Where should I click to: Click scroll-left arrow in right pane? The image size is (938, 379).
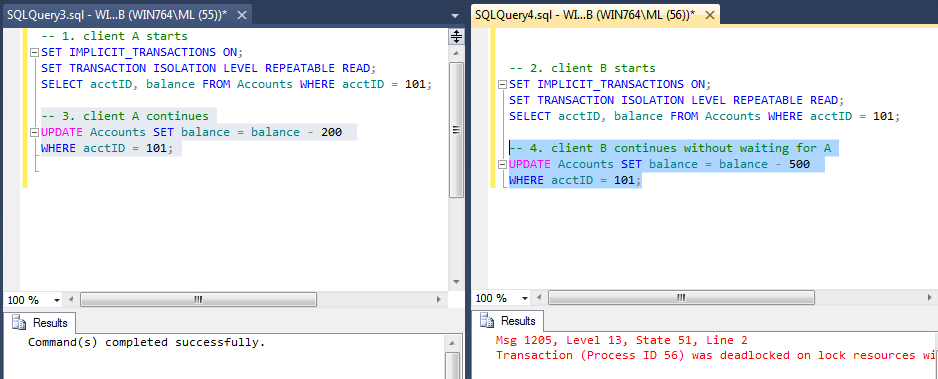click(539, 298)
